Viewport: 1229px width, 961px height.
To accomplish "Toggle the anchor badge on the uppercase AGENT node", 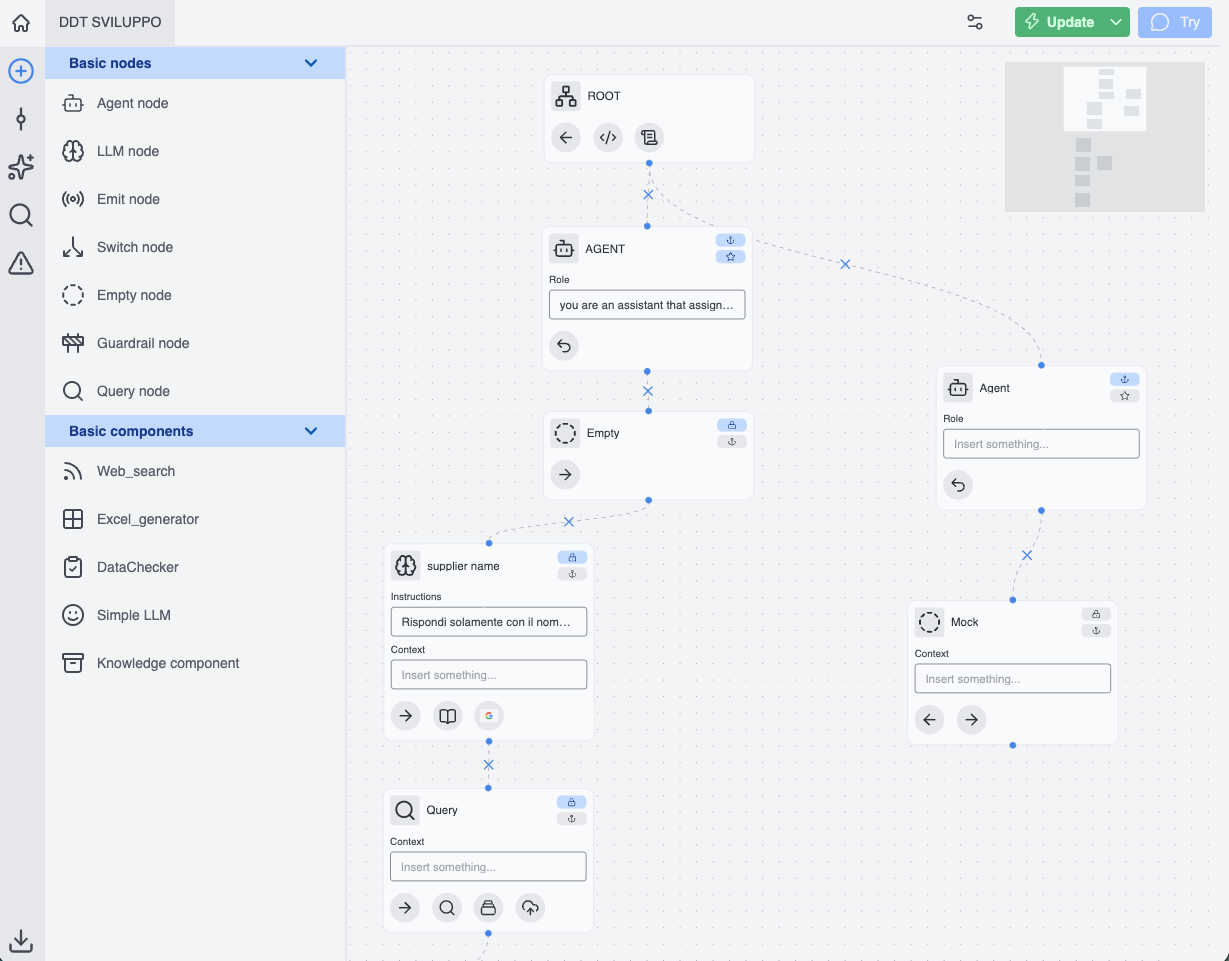I will pos(731,240).
